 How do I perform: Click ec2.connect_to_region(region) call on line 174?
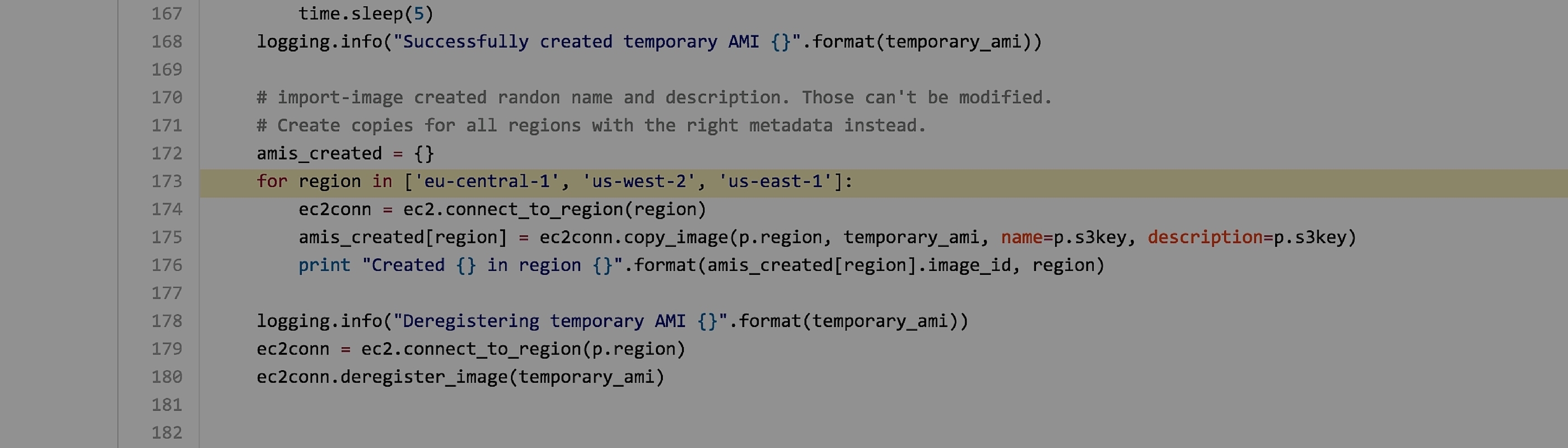coord(554,210)
